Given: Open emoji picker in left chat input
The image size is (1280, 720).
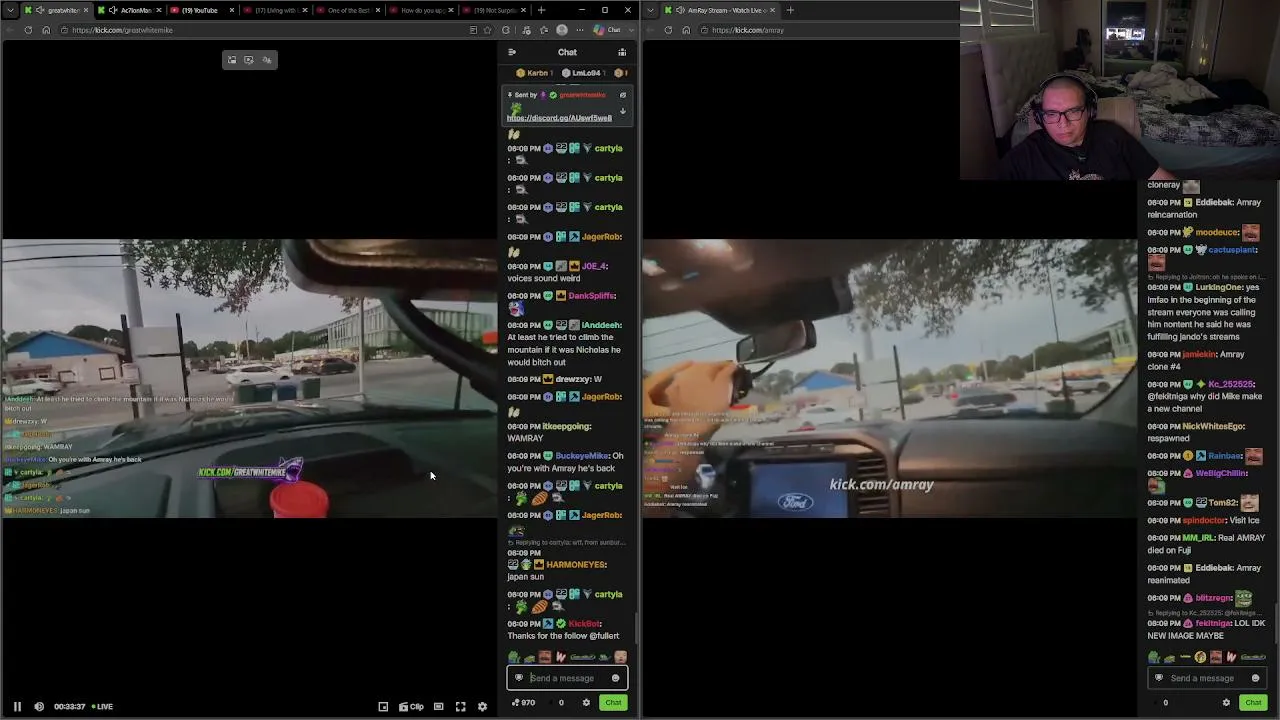Looking at the screenshot, I should point(615,678).
